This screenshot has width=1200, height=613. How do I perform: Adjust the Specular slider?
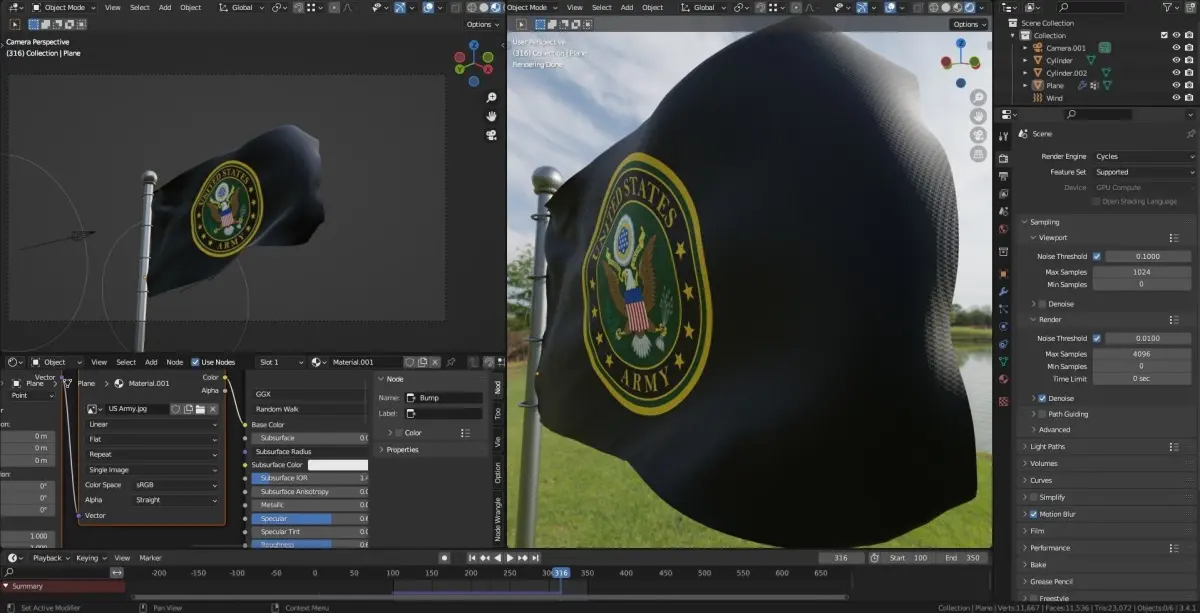pyautogui.click(x=310, y=519)
